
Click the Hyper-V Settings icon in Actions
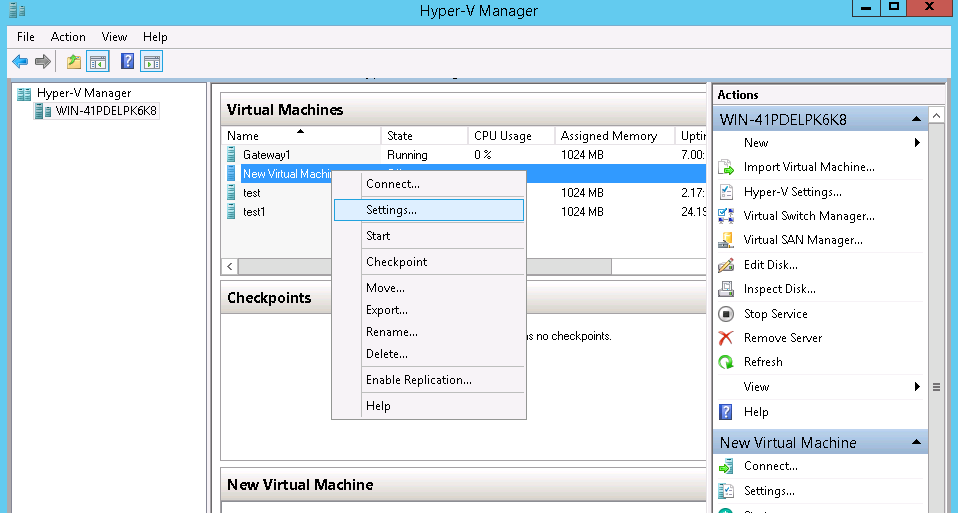coord(726,192)
